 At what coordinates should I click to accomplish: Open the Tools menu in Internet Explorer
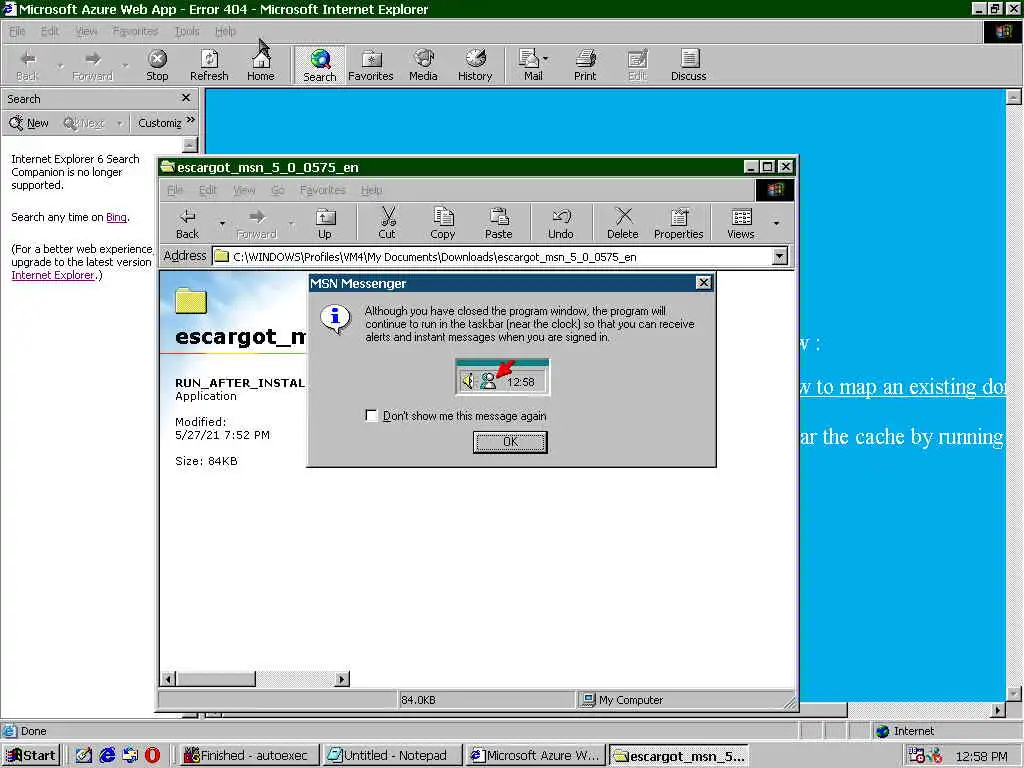pyautogui.click(x=187, y=31)
